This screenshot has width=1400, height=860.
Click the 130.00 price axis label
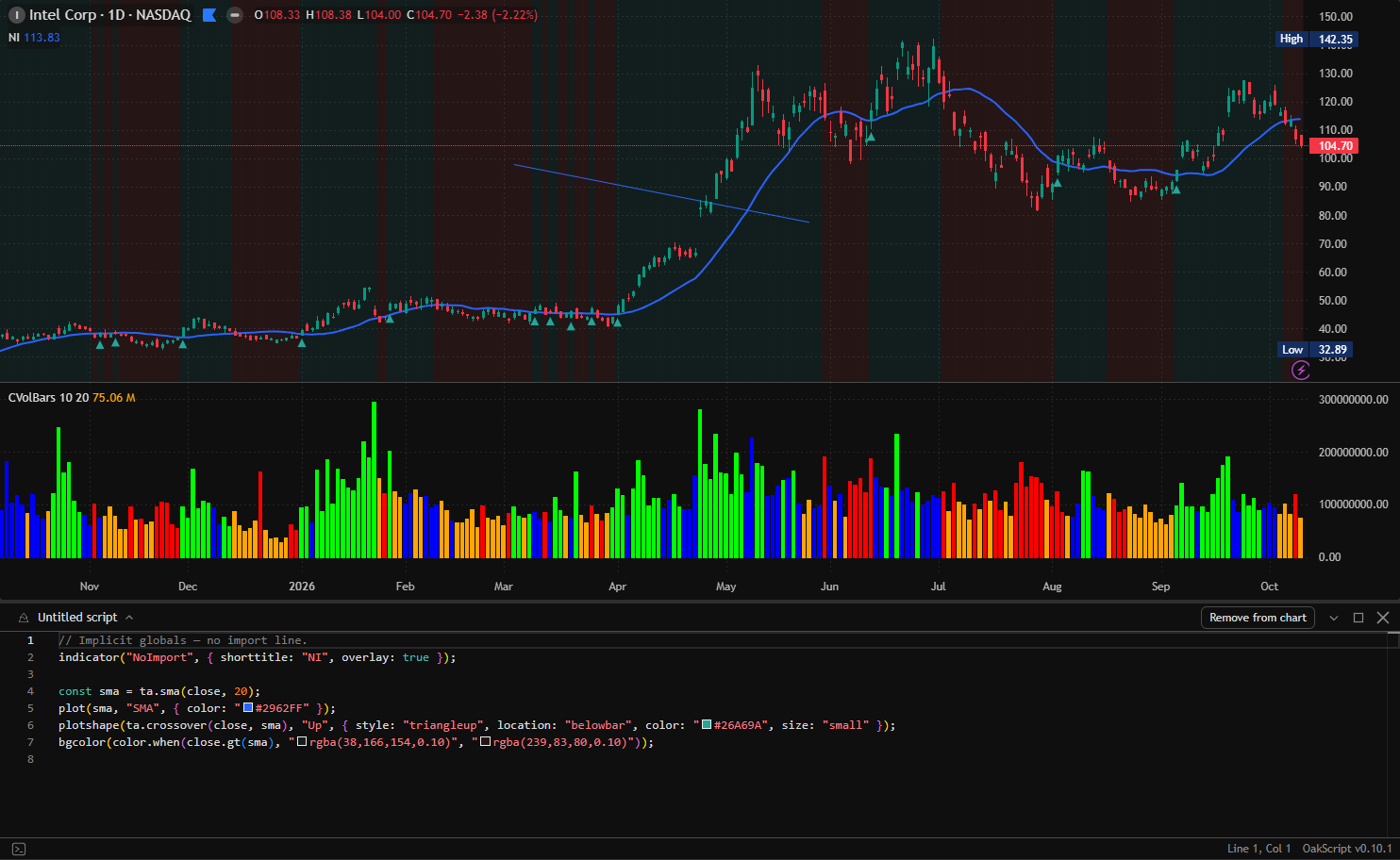tap(1335, 74)
